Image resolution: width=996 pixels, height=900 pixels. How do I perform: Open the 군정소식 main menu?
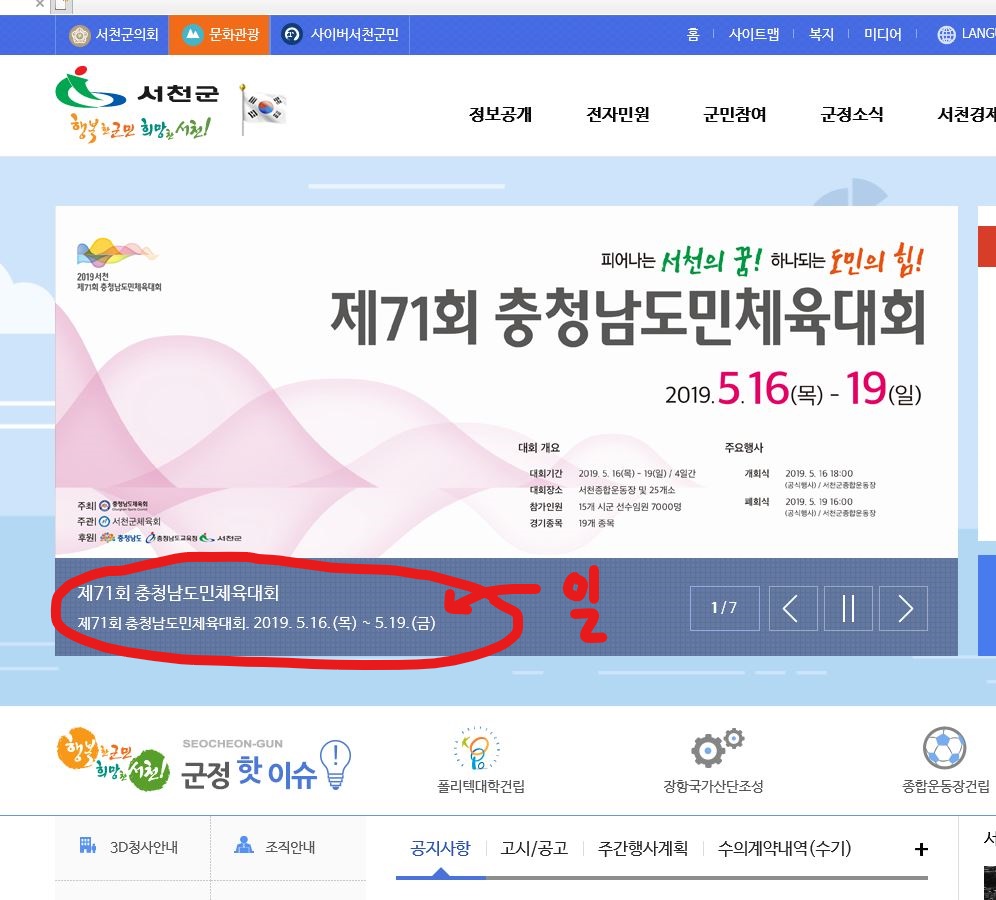click(x=852, y=114)
